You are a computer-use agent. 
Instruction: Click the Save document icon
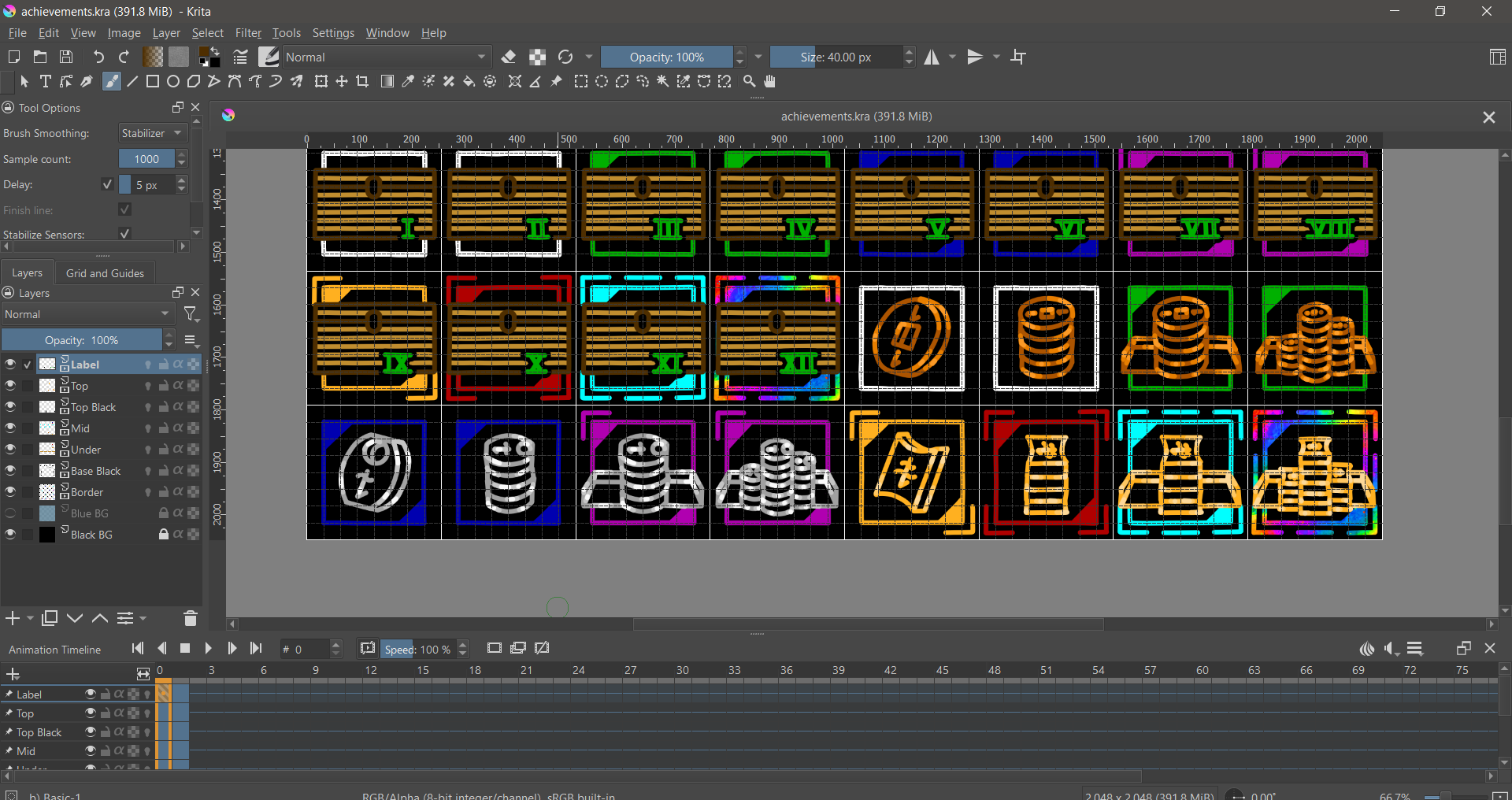66,57
